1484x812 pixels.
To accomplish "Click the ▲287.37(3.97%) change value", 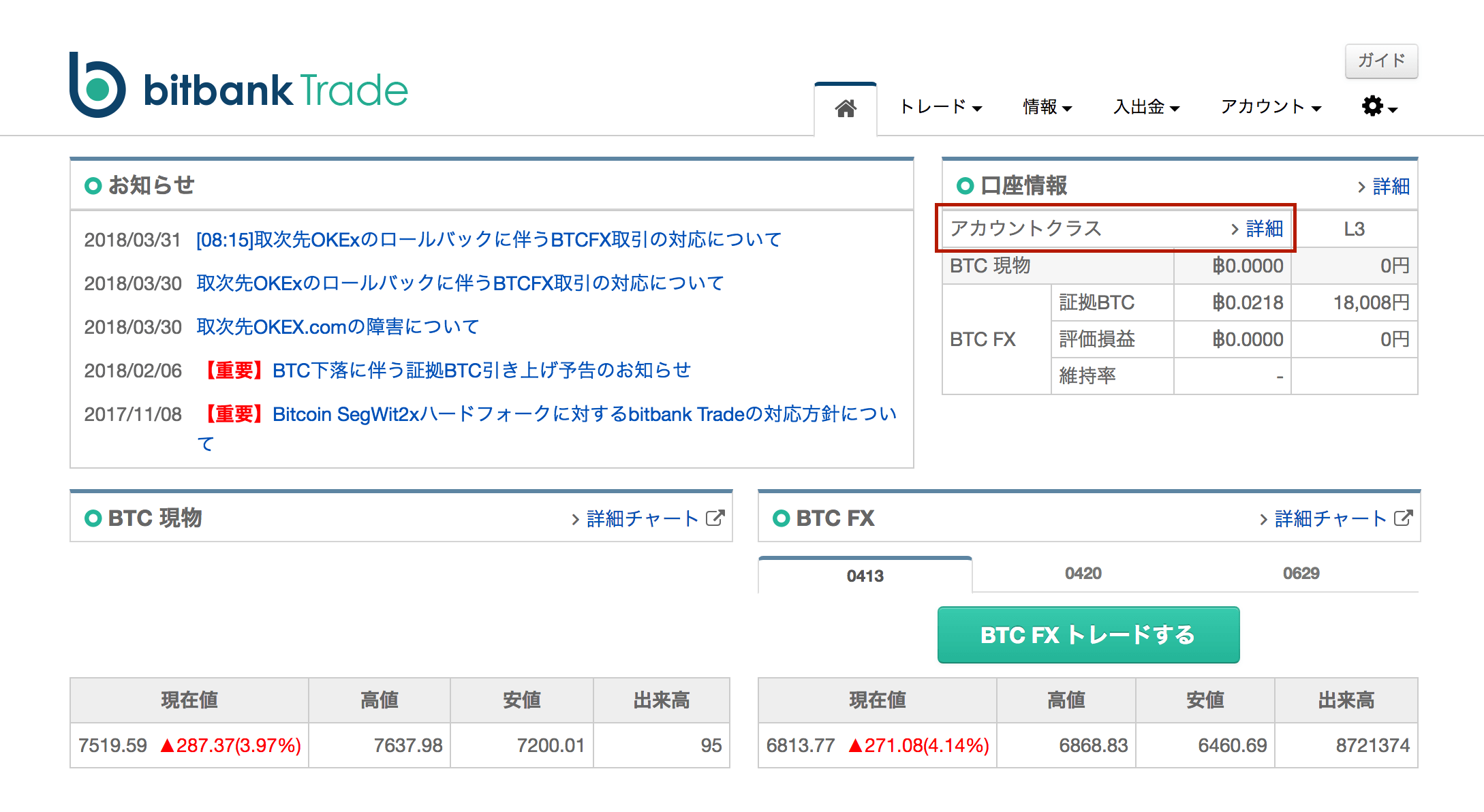I will point(230,746).
